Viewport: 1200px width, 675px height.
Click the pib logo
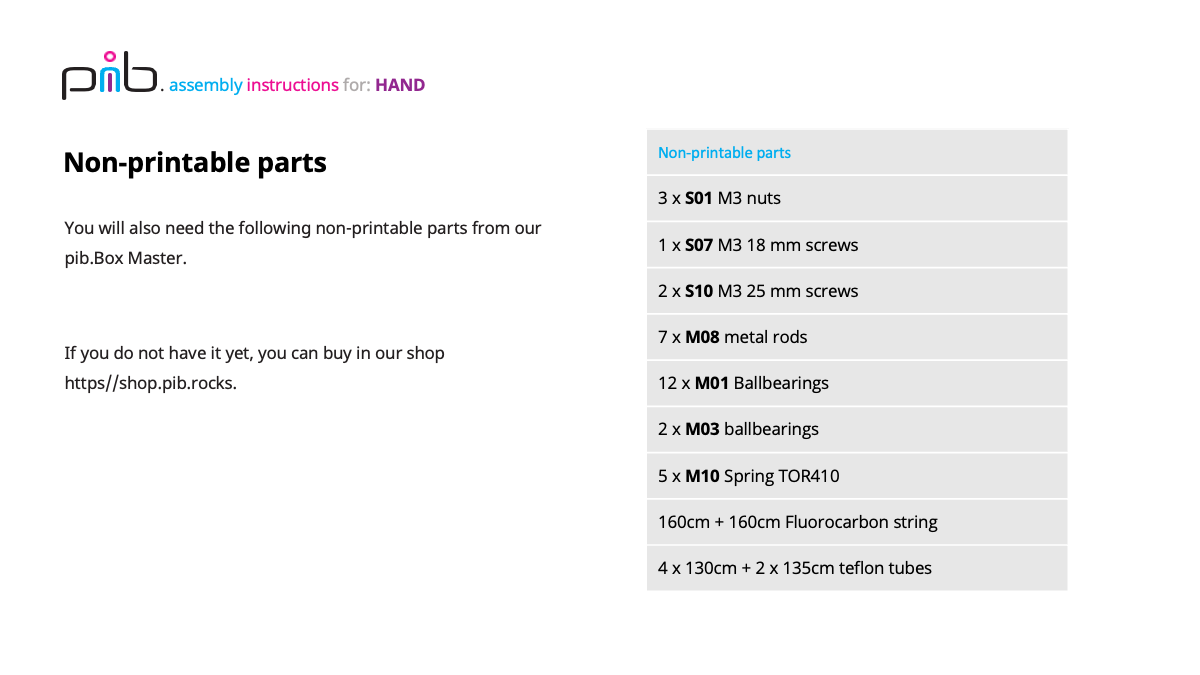(x=110, y=78)
